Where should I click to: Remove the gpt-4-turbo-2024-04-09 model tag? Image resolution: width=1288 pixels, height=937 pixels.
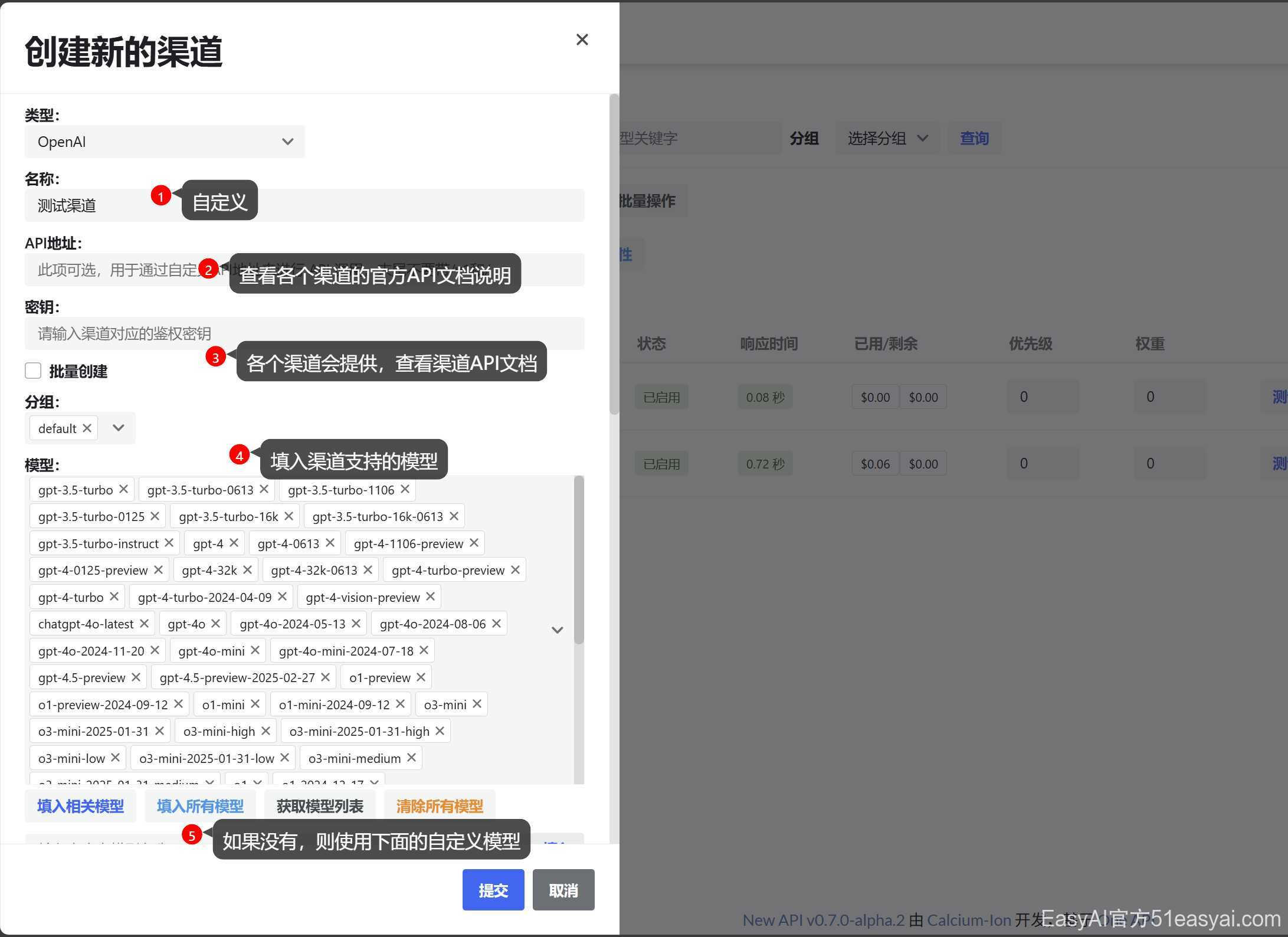tap(282, 597)
